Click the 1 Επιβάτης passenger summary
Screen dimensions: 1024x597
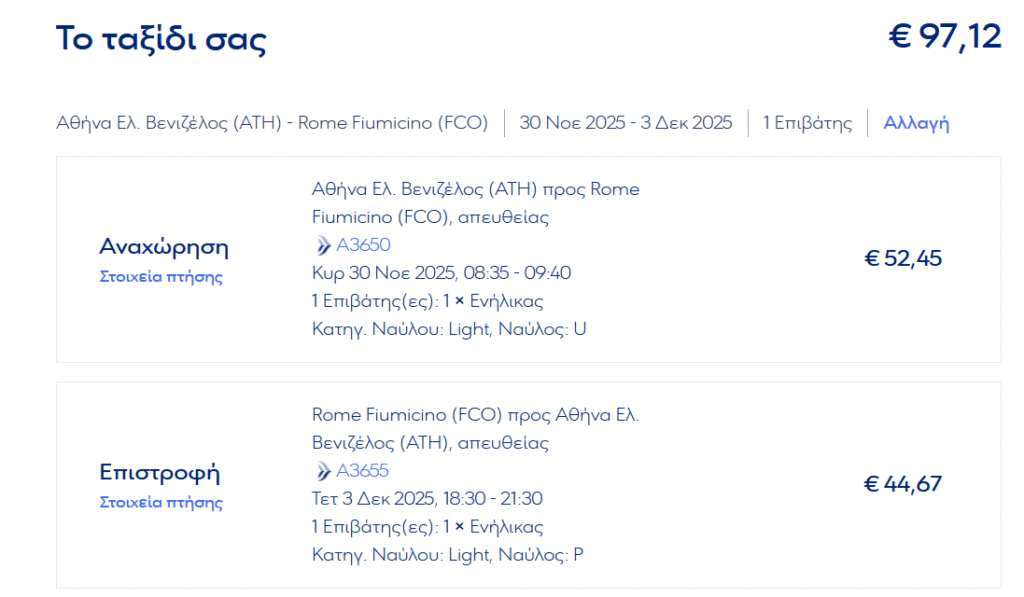tap(807, 123)
